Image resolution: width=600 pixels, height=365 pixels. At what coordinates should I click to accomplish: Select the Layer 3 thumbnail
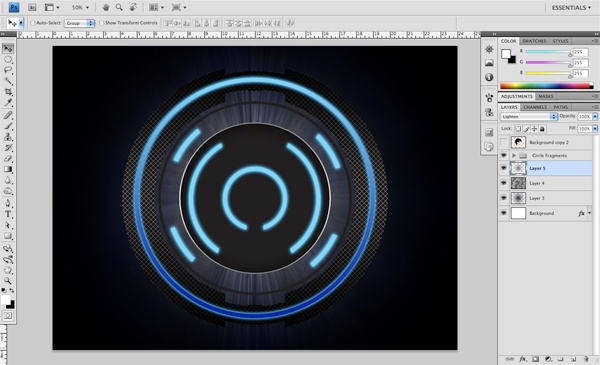[x=518, y=198]
